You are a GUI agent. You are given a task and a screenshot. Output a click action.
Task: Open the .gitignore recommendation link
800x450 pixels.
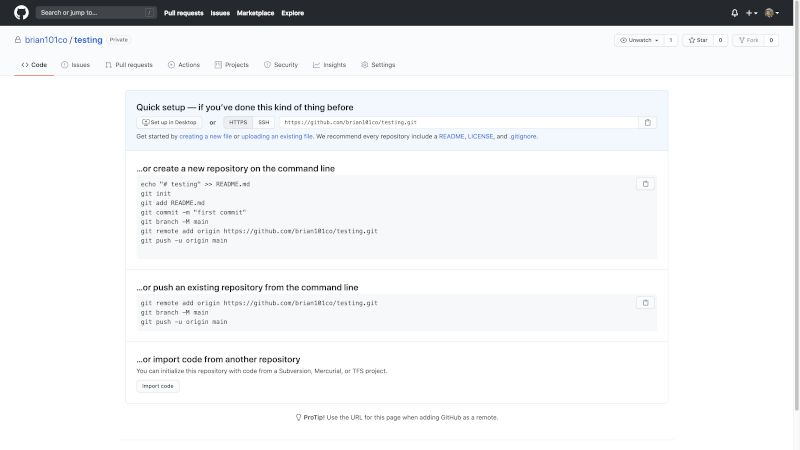(x=523, y=136)
